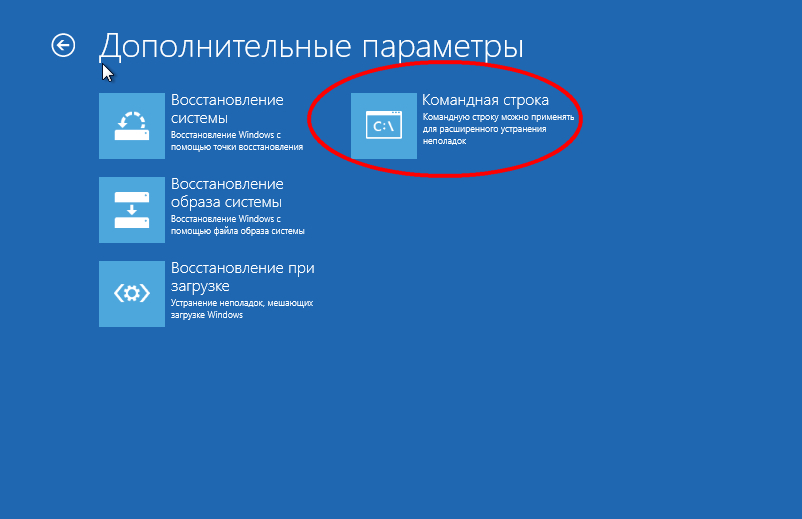Click the page heading 'Дополнительные параметры'

311,47
